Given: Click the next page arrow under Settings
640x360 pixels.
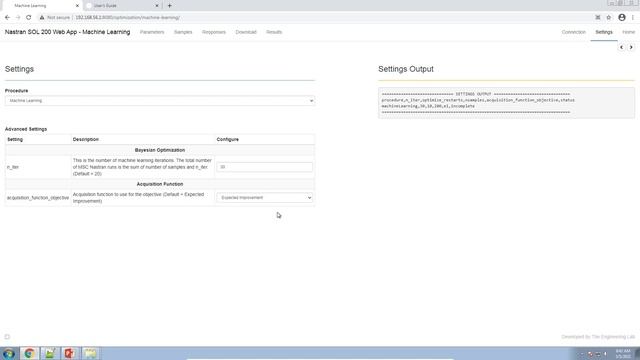Looking at the screenshot, I should 631,47.
